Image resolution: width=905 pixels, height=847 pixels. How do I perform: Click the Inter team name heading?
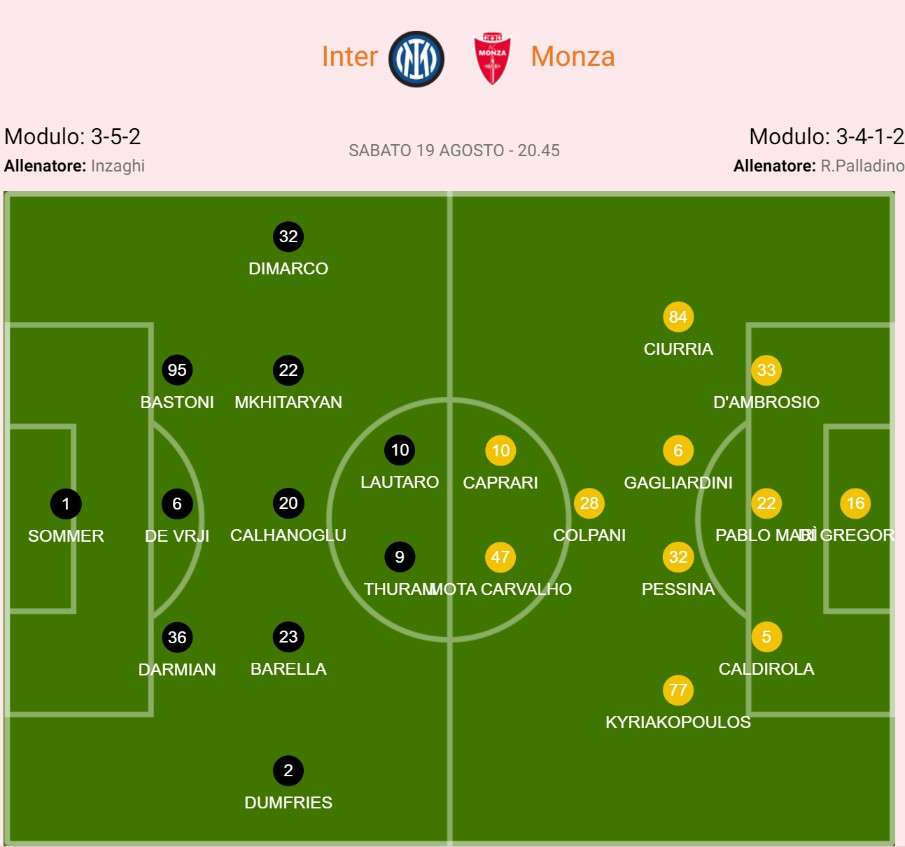(x=349, y=56)
